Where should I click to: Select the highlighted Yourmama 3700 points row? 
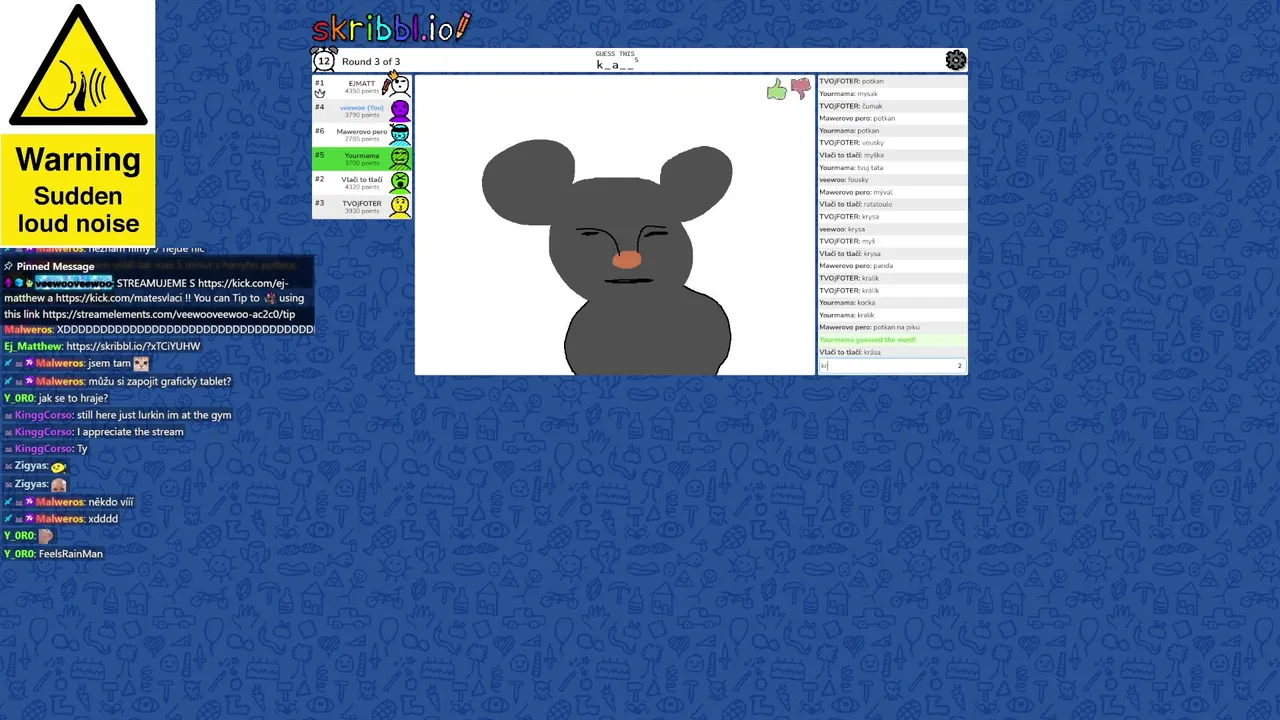[x=362, y=159]
